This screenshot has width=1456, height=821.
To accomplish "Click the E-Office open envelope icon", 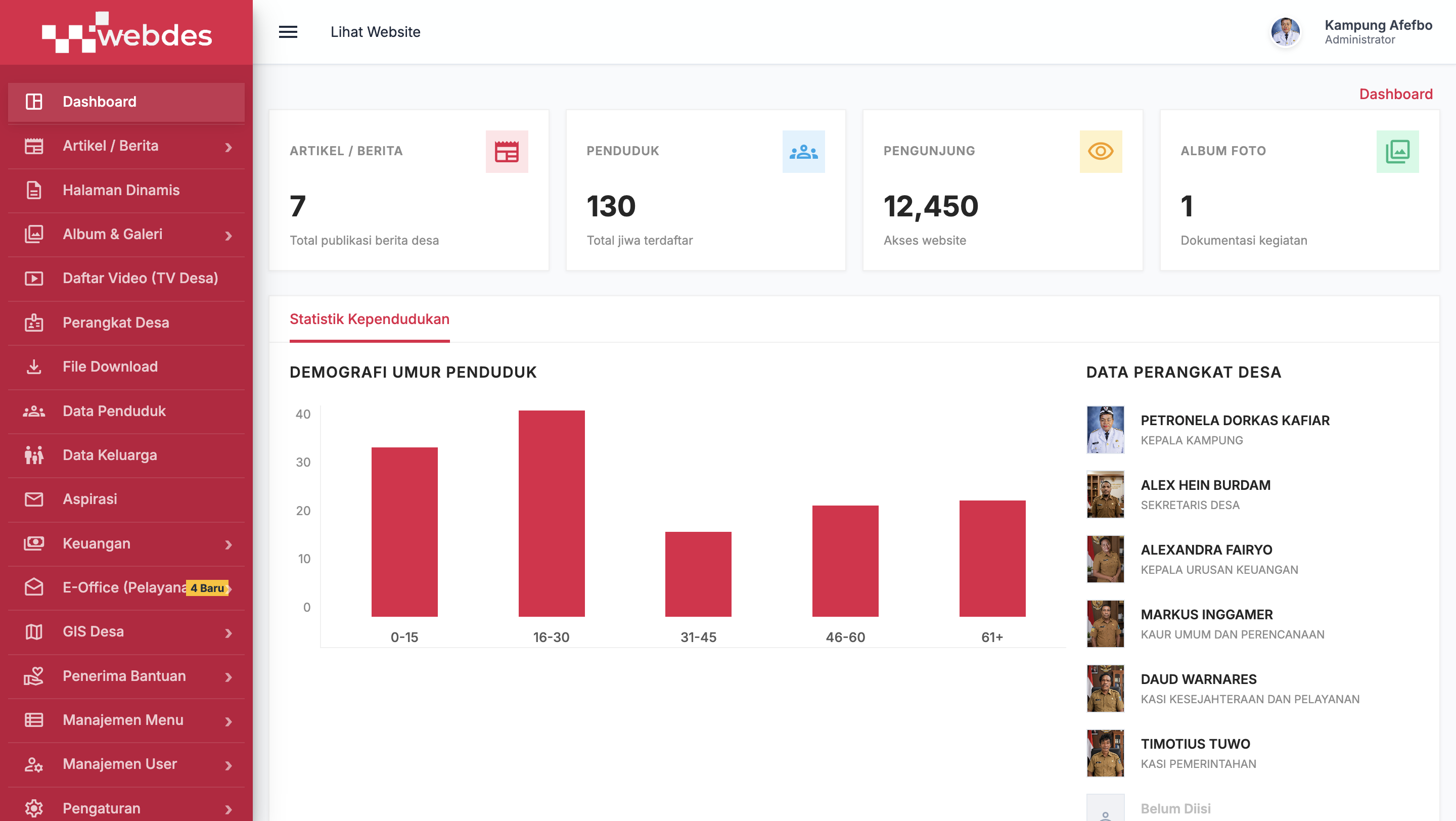I will point(34,587).
